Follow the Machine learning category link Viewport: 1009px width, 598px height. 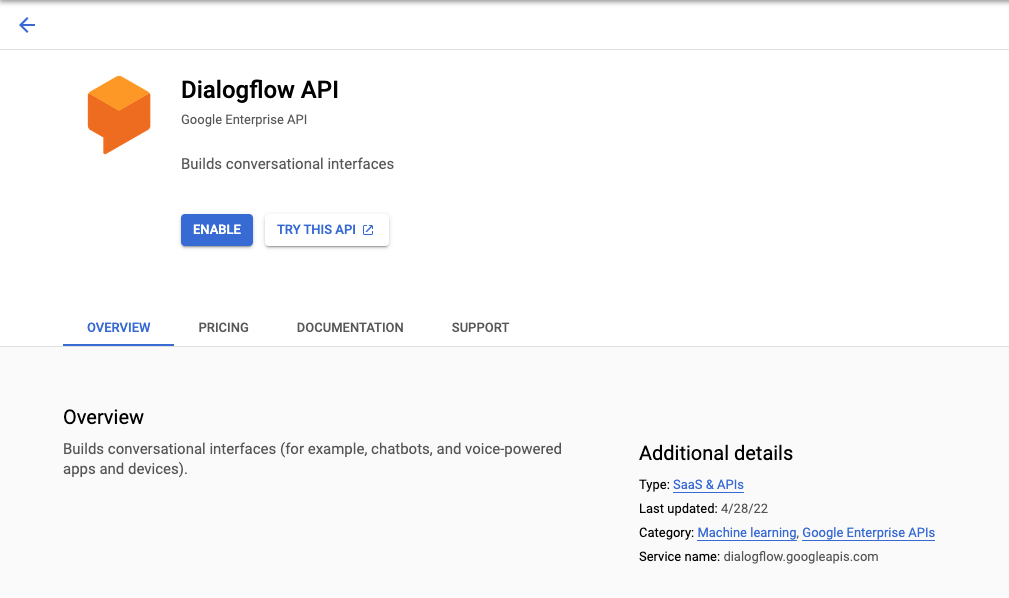[746, 532]
